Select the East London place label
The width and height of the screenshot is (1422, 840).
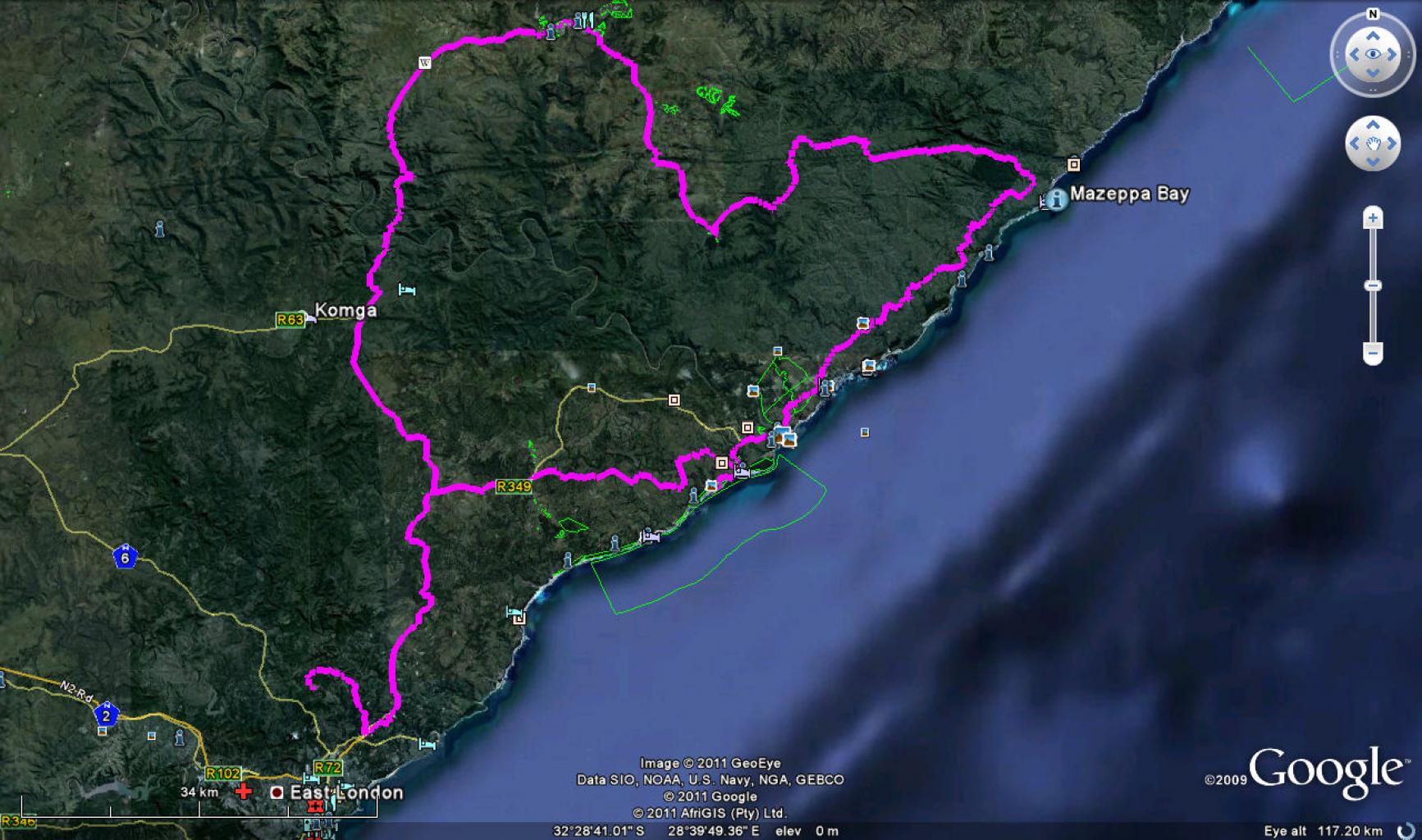[346, 792]
